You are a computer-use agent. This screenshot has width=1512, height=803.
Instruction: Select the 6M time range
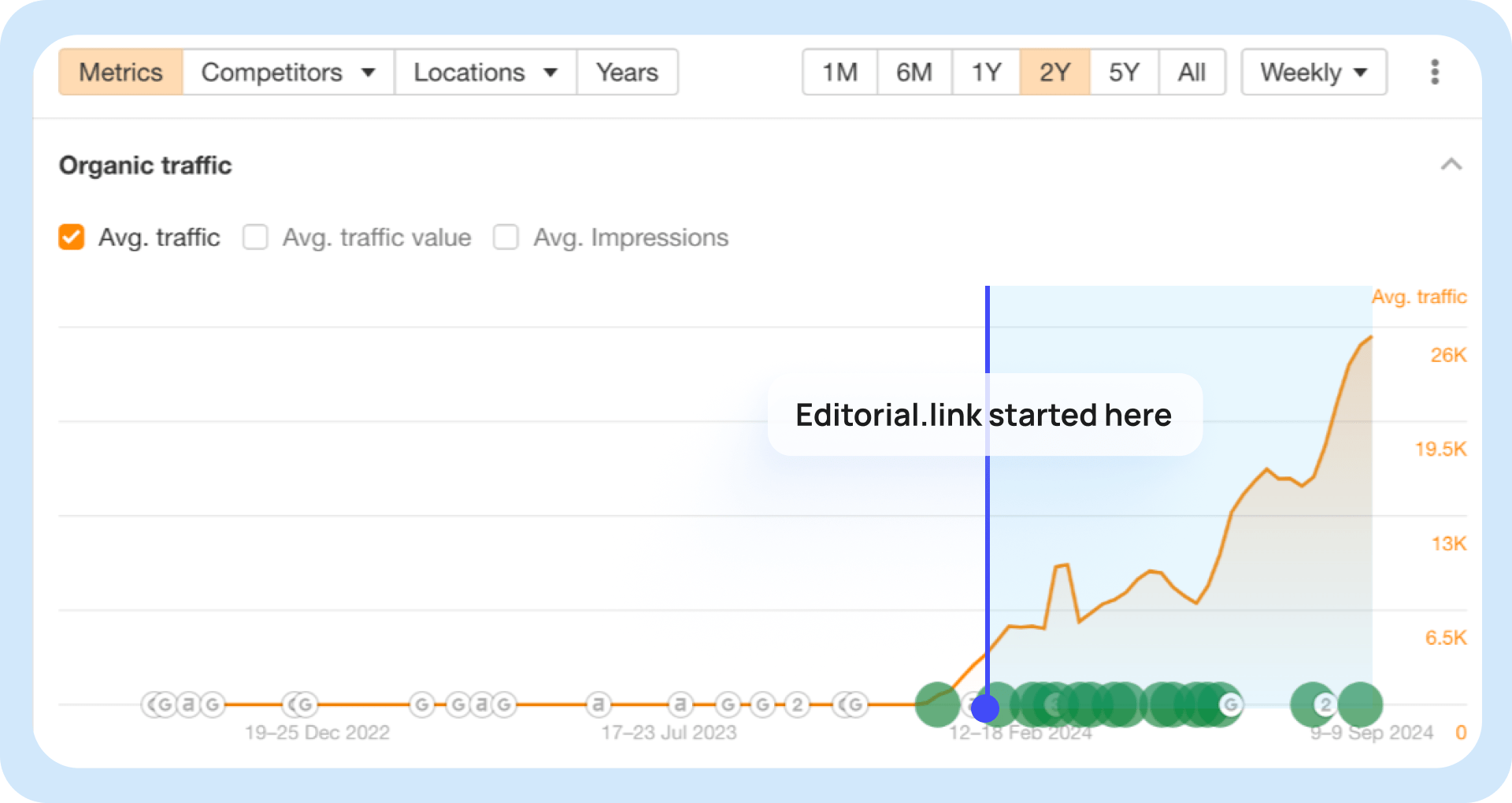tap(914, 72)
